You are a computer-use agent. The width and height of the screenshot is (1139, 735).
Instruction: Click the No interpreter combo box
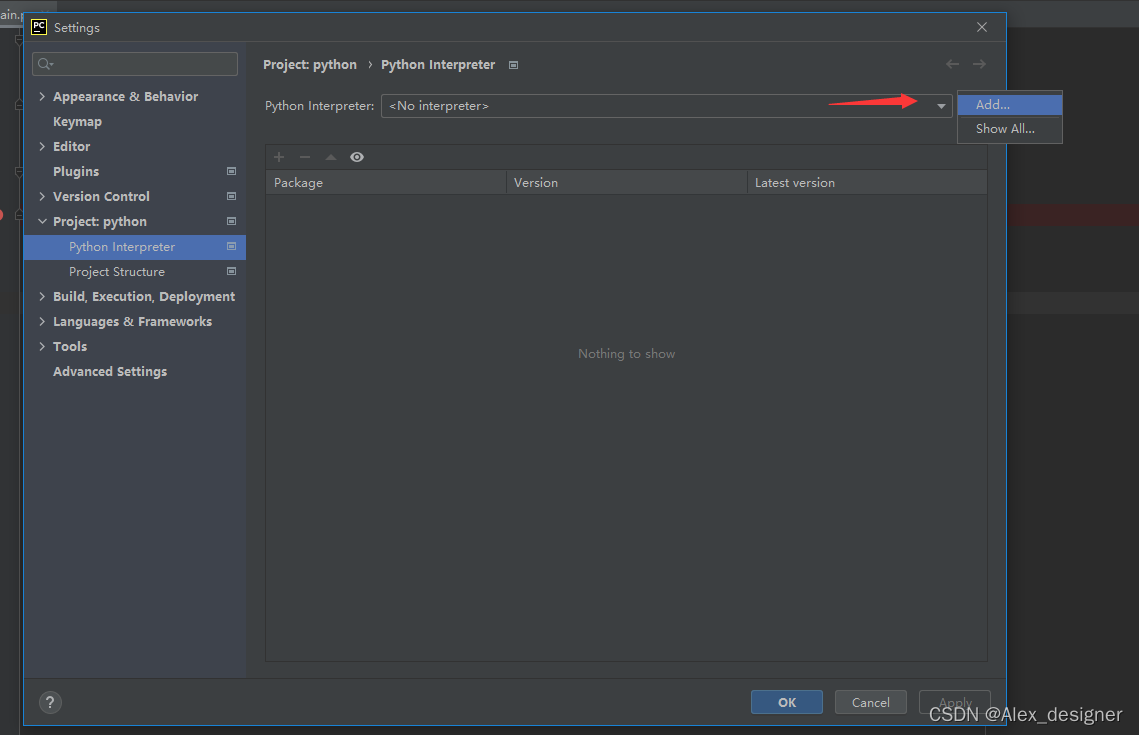[x=666, y=106]
